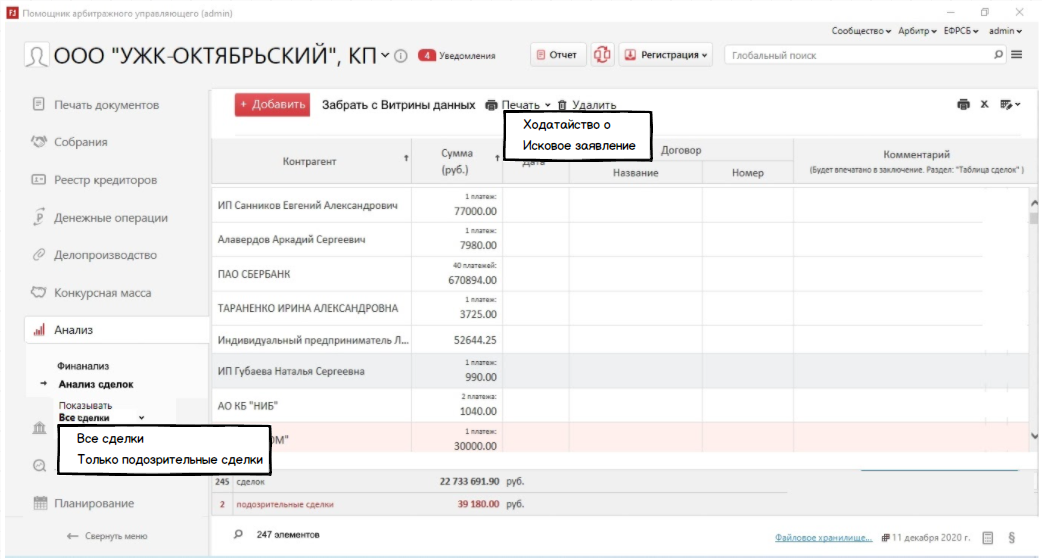Click the info icon next to company name
The width and height of the screenshot is (1042, 559).
pos(401,56)
